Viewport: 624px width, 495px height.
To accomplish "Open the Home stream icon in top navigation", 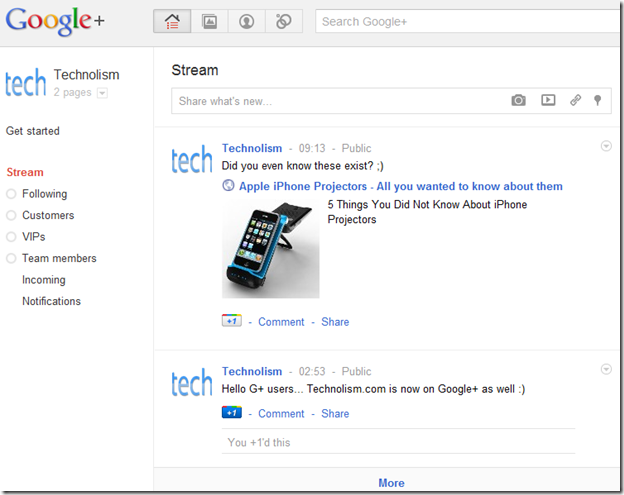I will point(172,21).
